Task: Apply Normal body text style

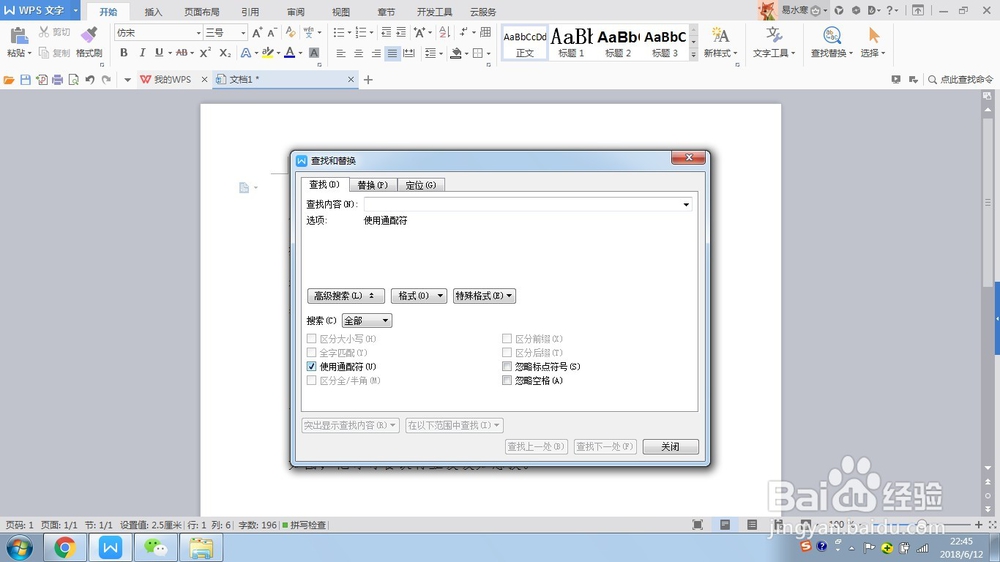Action: coord(525,42)
